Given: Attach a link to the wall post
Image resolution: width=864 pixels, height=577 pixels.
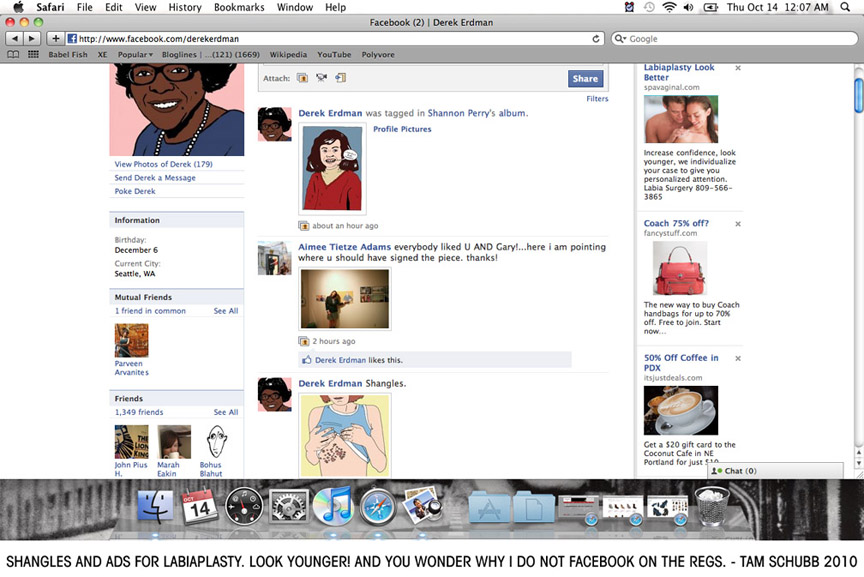Looking at the screenshot, I should [341, 78].
